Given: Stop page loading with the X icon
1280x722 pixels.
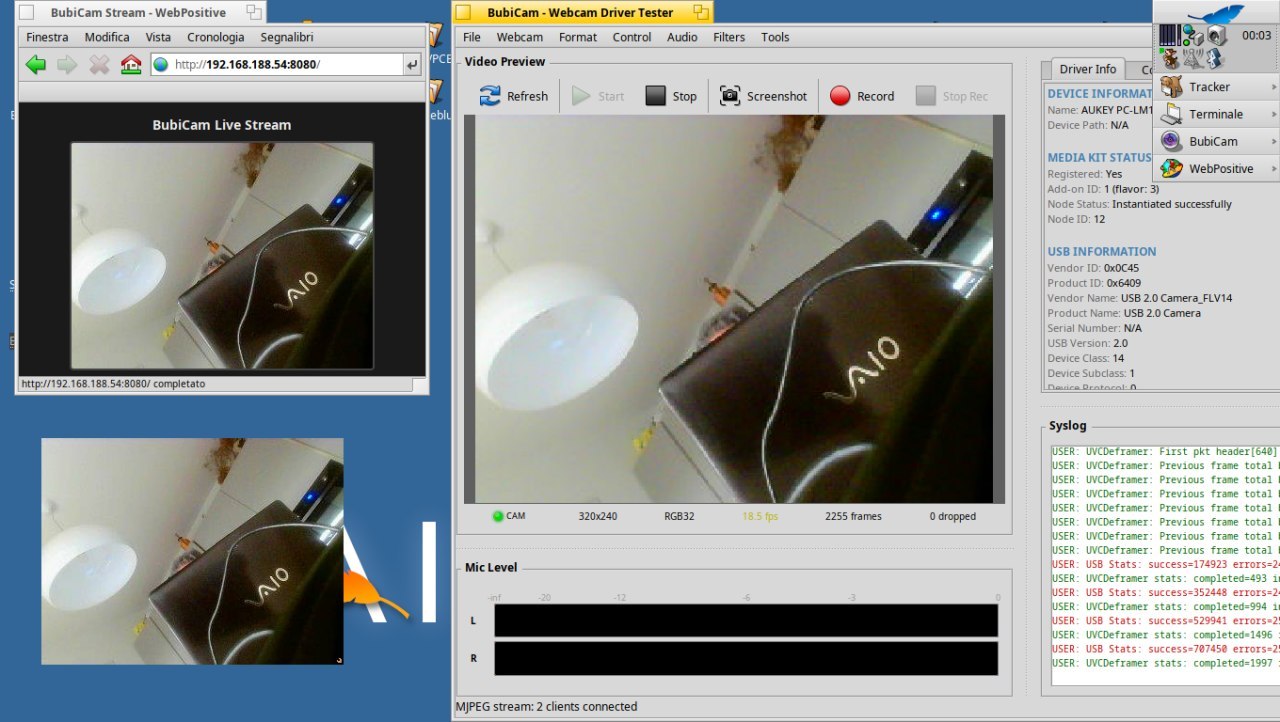Looking at the screenshot, I should click(x=99, y=65).
